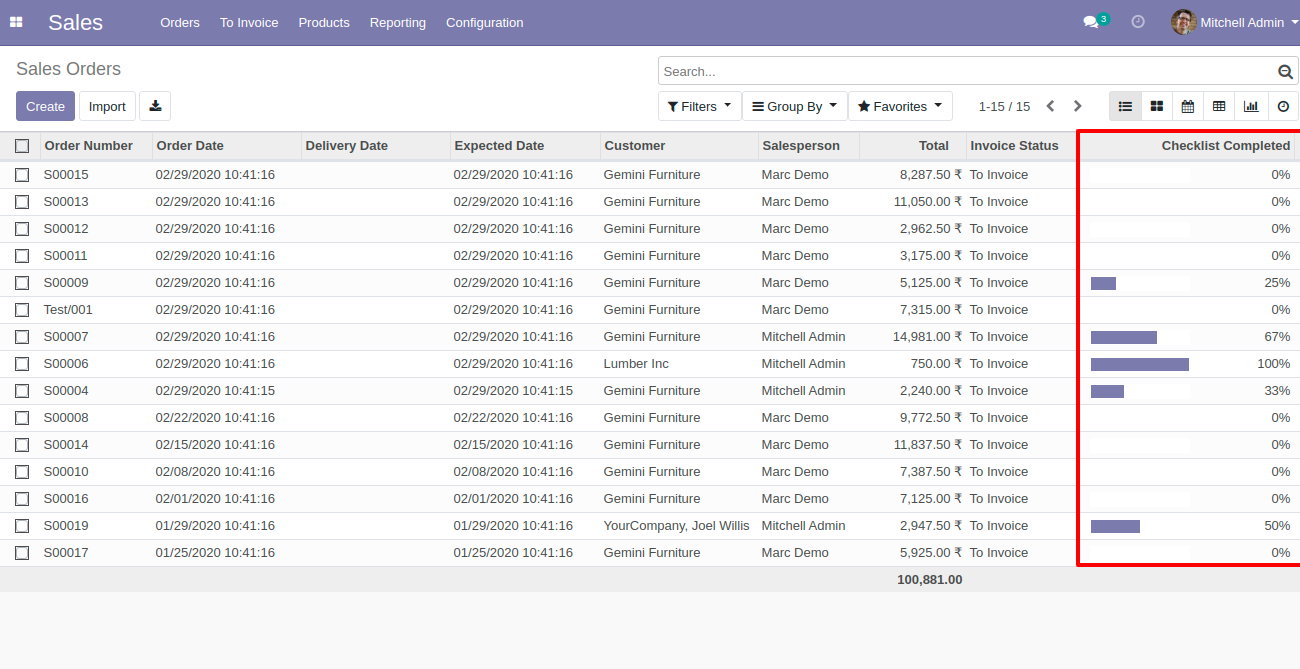Image resolution: width=1300 pixels, height=669 pixels.
Task: Click the 1-15 / 15 pager counter
Action: pos(1004,106)
